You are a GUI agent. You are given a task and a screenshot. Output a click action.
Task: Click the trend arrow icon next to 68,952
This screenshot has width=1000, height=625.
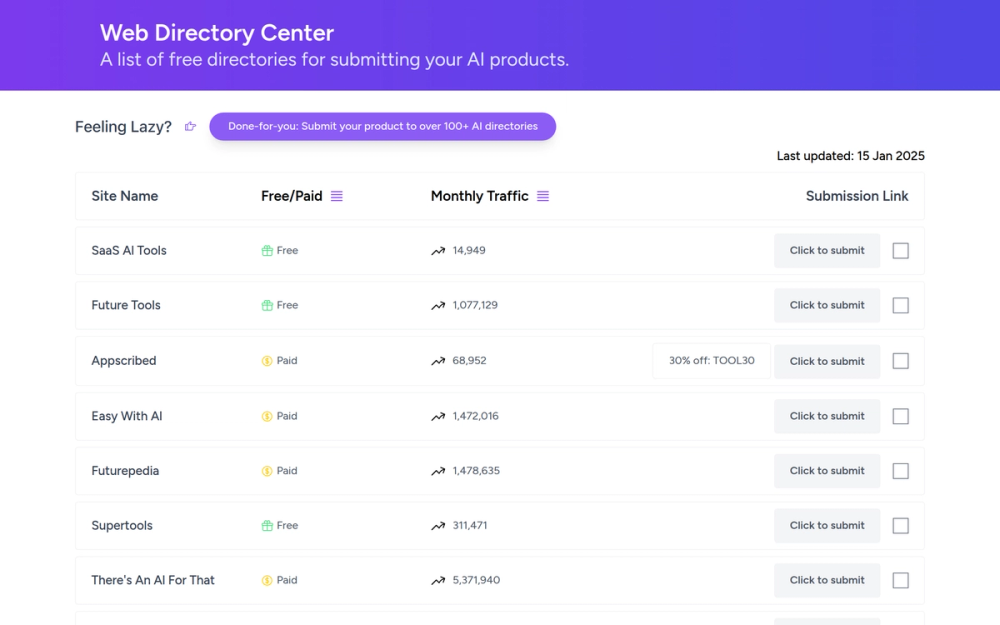tap(438, 362)
